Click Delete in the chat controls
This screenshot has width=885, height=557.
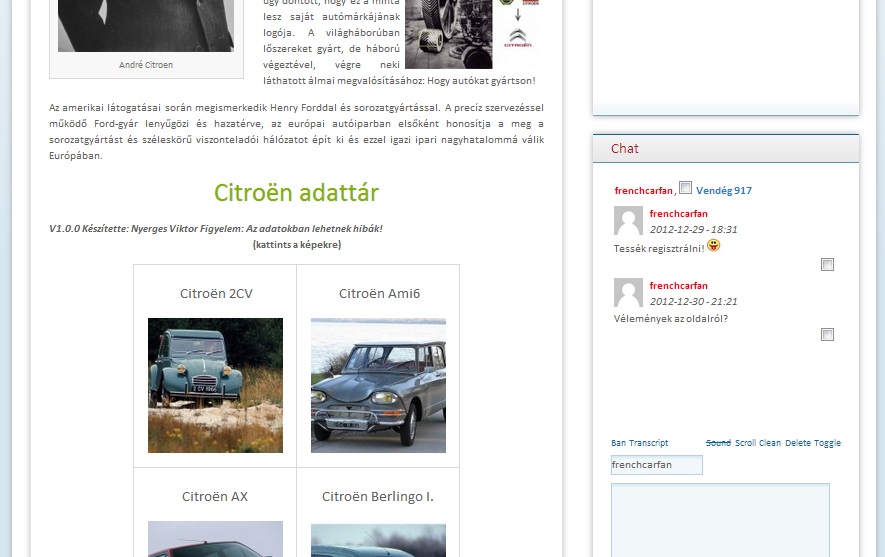tap(798, 443)
